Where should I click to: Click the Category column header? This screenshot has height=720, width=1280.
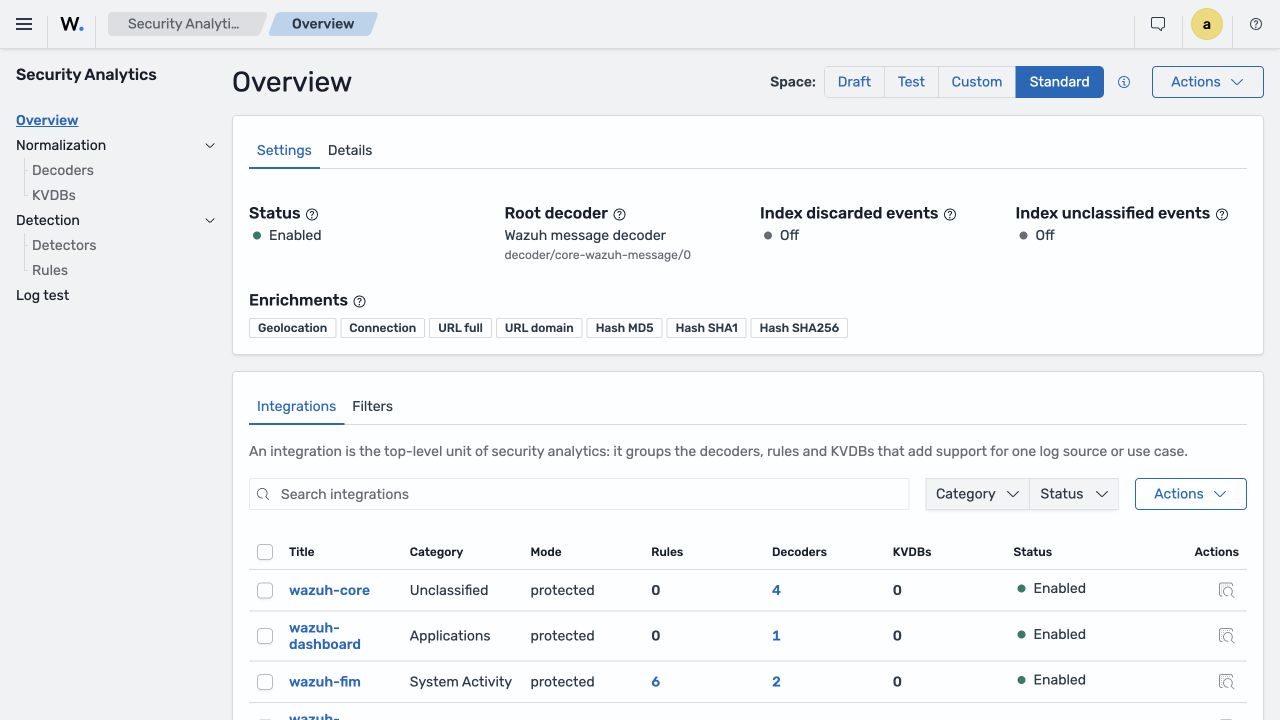pyautogui.click(x=436, y=552)
